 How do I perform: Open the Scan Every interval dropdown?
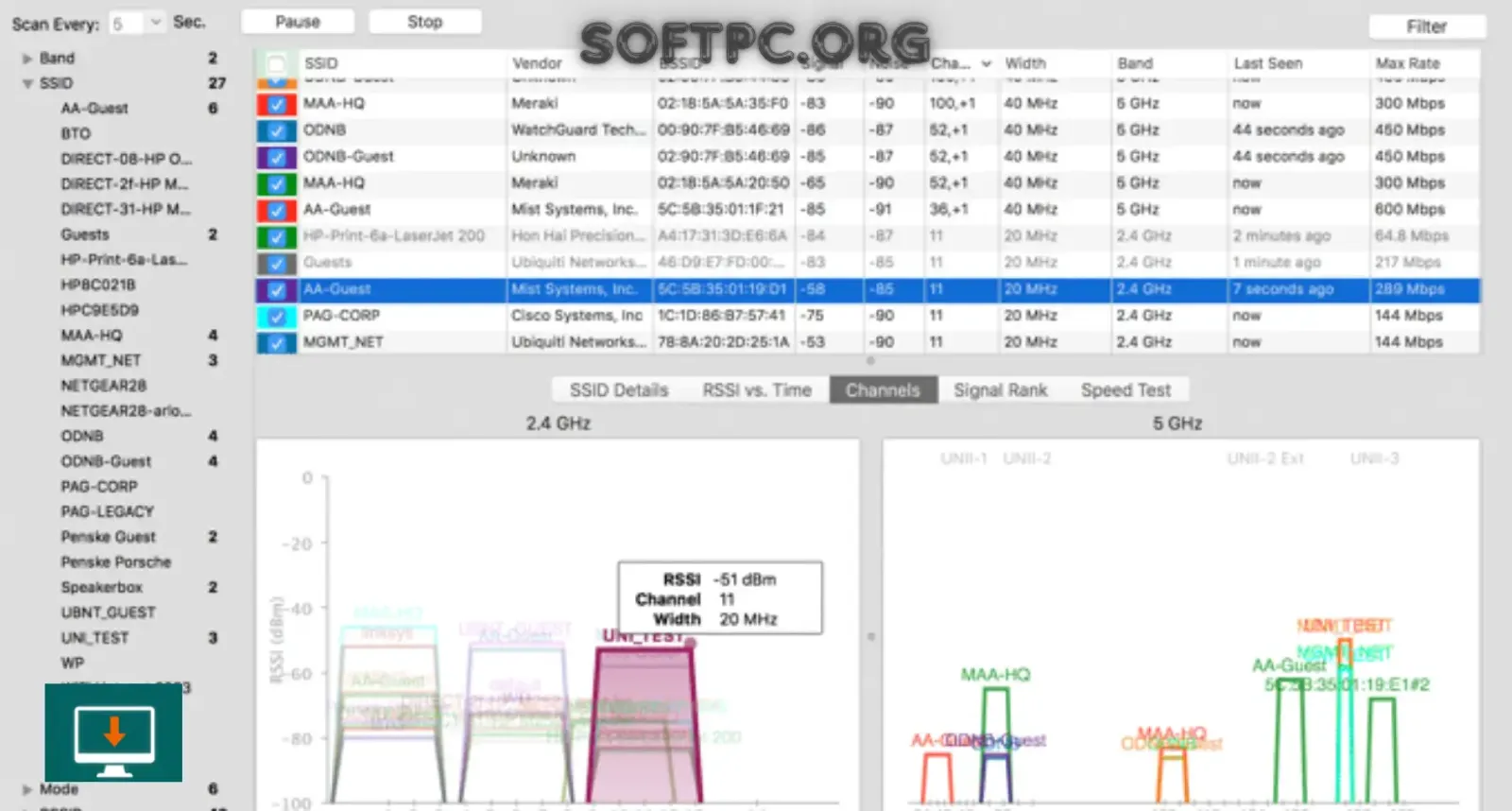click(x=156, y=22)
